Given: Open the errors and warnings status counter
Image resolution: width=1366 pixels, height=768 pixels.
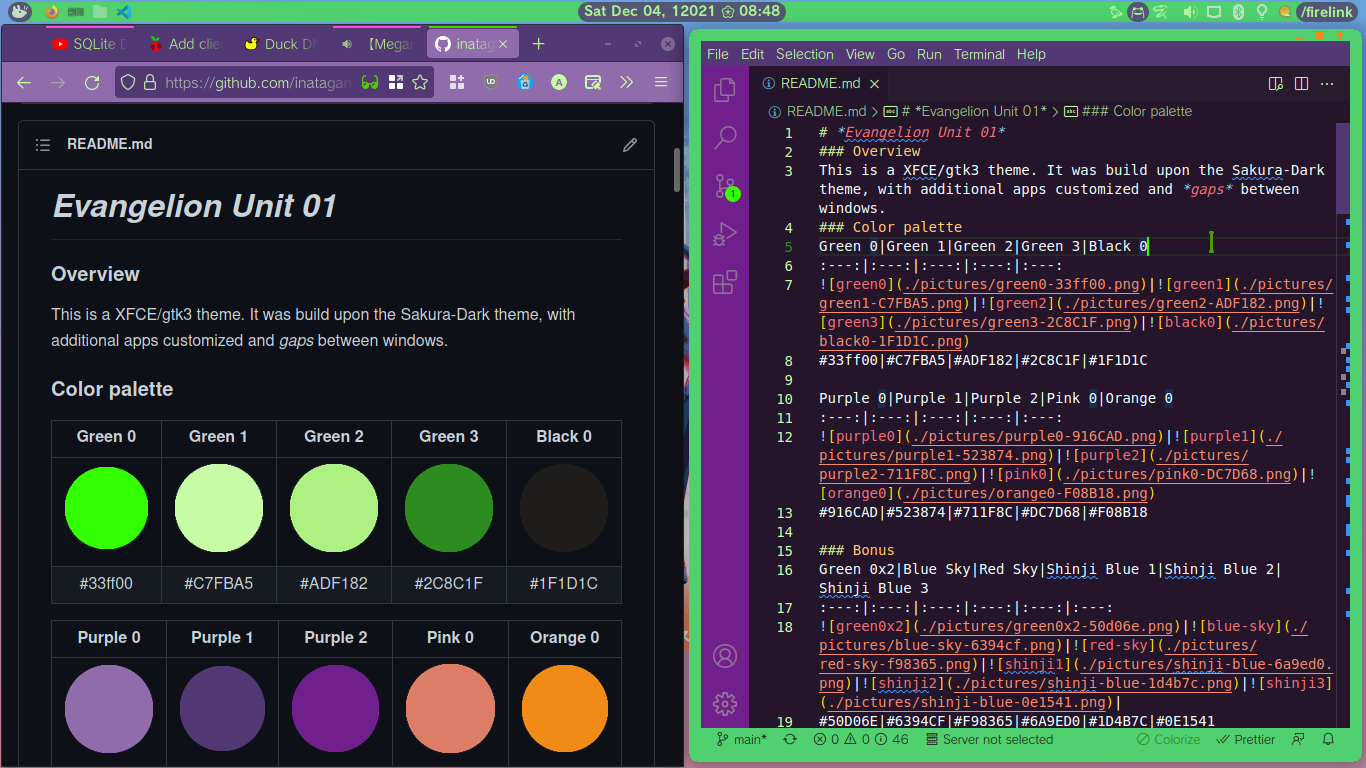Looking at the screenshot, I should coord(860,740).
